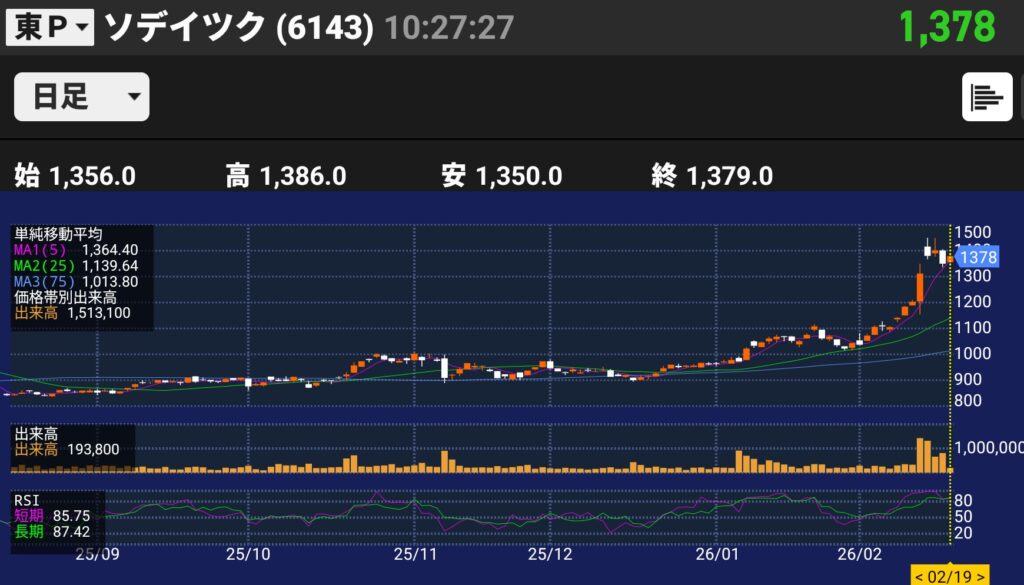
Task: Select the stock name ソデイツク (6143)
Action: coord(239,27)
